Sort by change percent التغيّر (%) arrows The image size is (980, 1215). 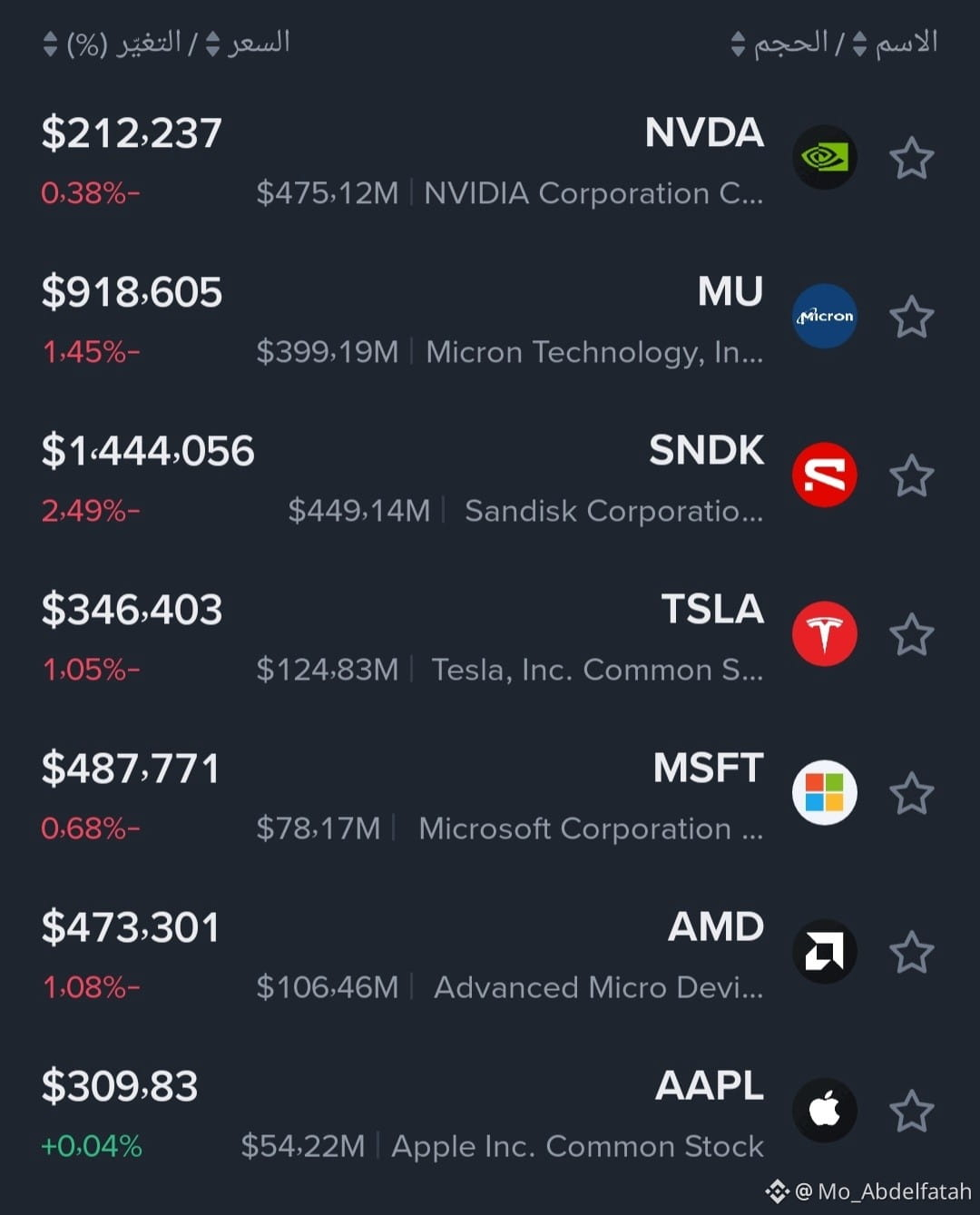click(50, 44)
